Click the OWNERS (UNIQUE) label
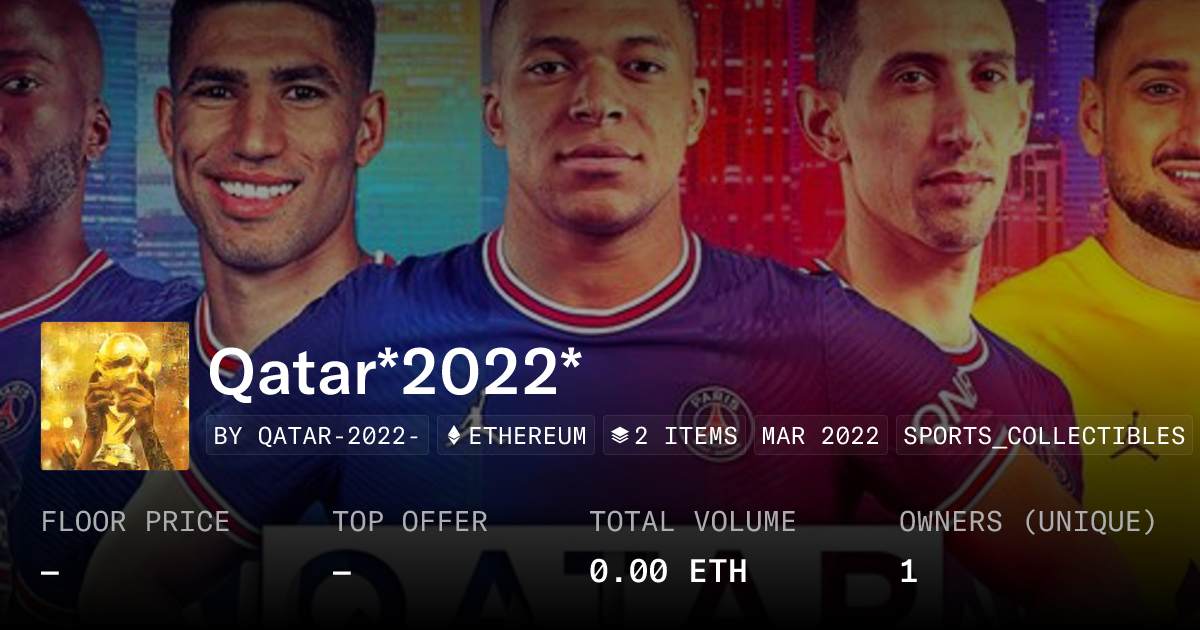Image resolution: width=1200 pixels, height=630 pixels. tap(1028, 522)
